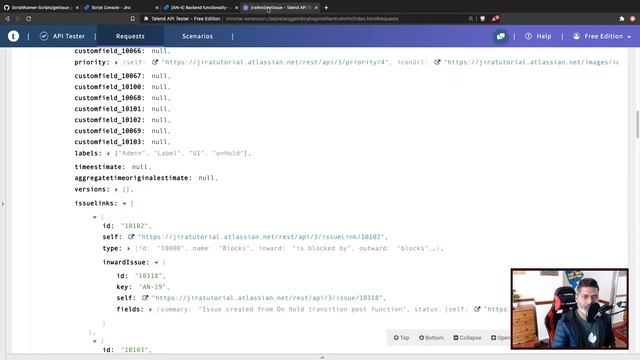Click the Help question-mark icon

528,36
